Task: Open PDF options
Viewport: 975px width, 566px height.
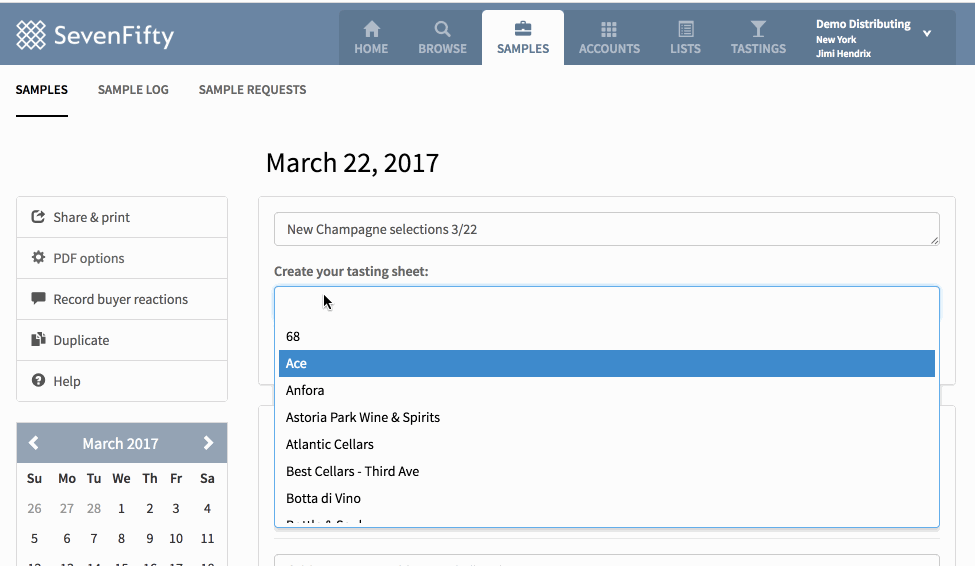Action: coord(122,258)
